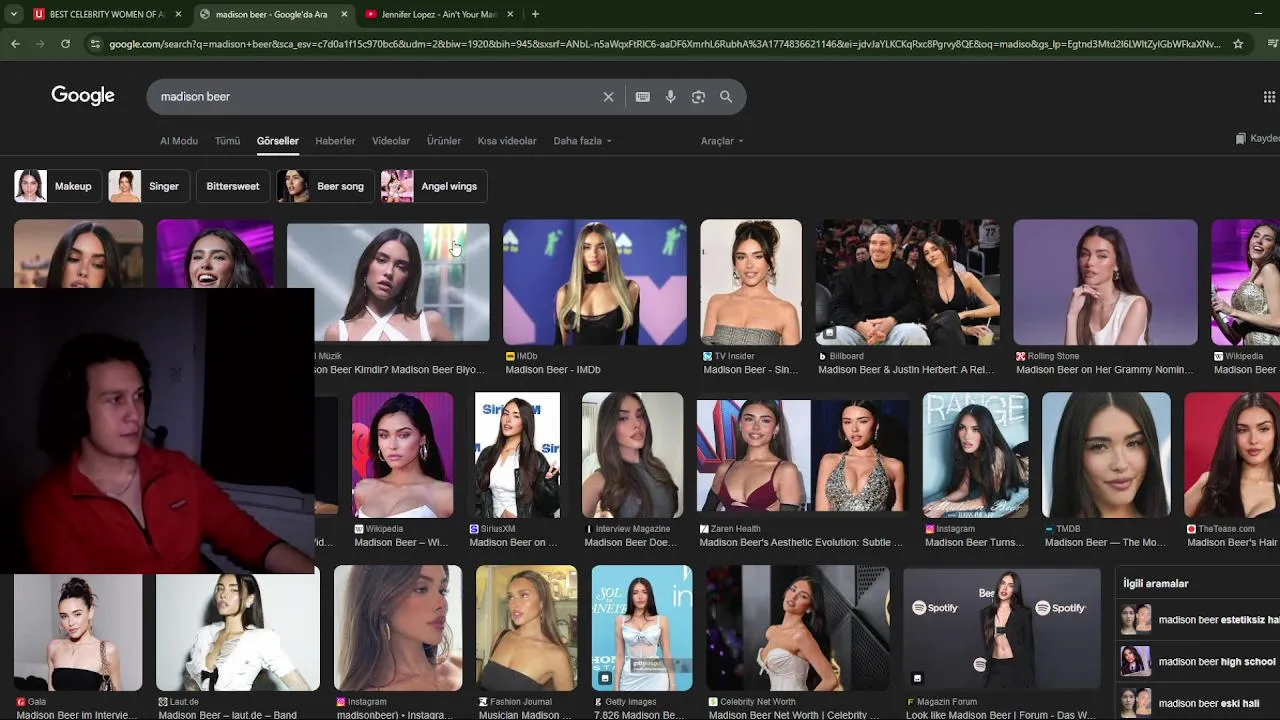Select related search madison beer estetiksiz
This screenshot has height=720, width=1280.
(1198, 620)
